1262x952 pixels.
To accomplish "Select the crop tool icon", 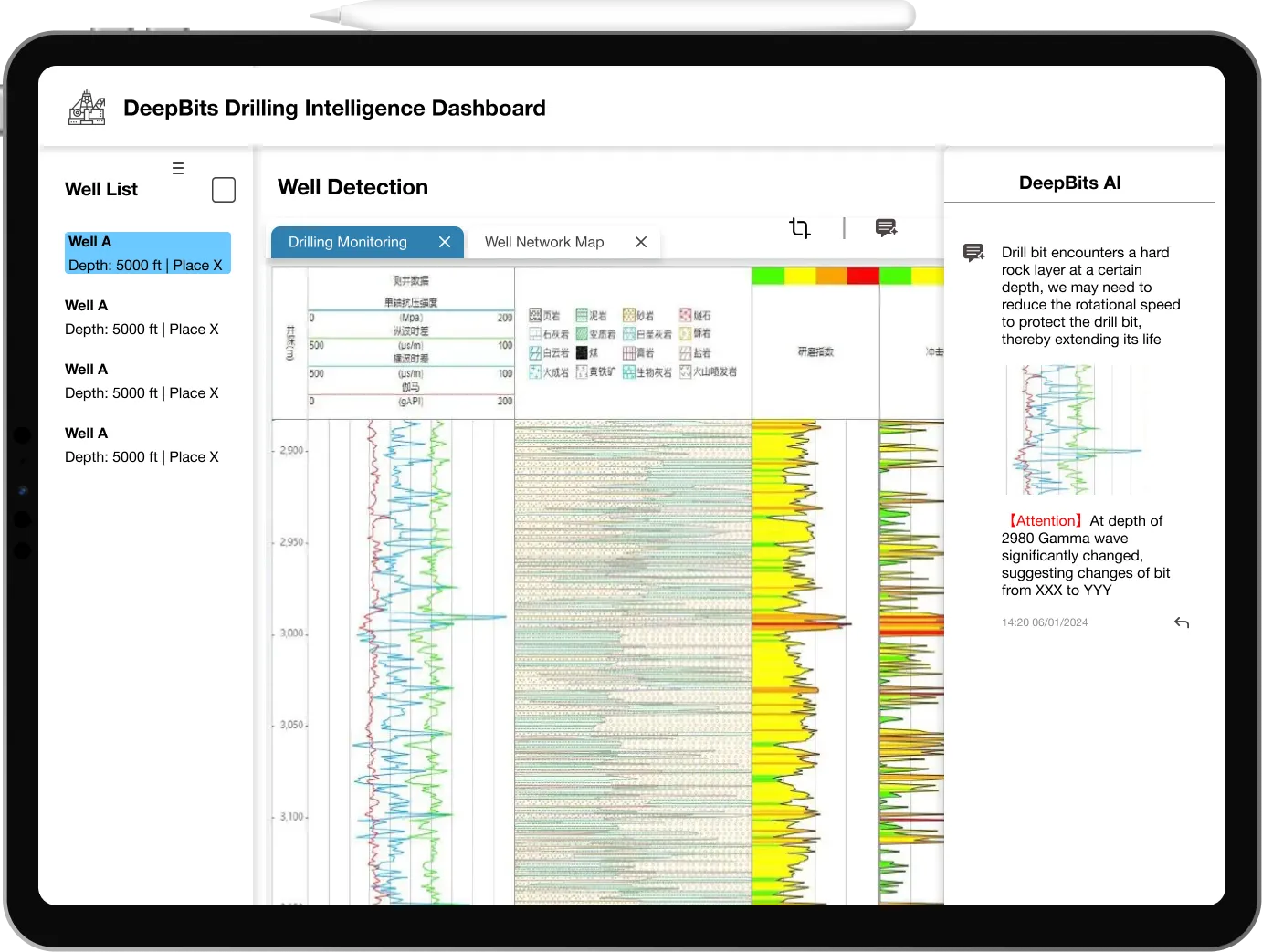I will 800,228.
